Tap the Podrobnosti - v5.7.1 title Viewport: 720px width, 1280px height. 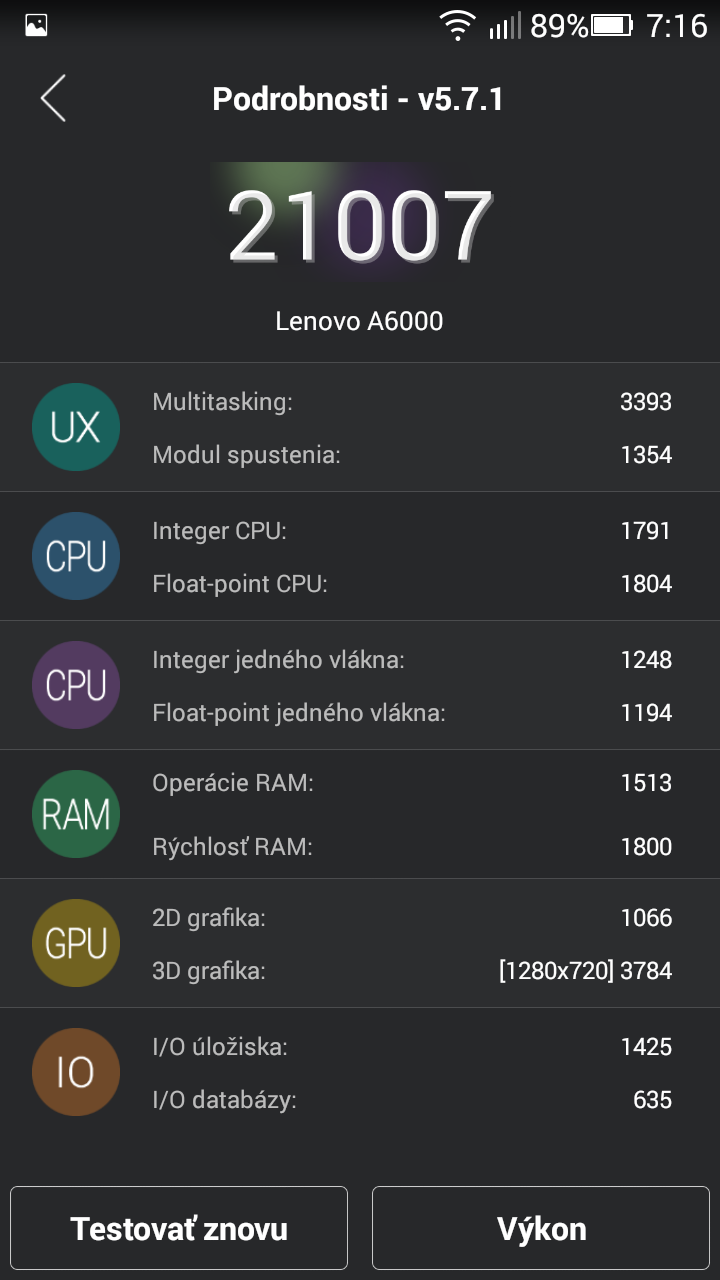click(358, 99)
